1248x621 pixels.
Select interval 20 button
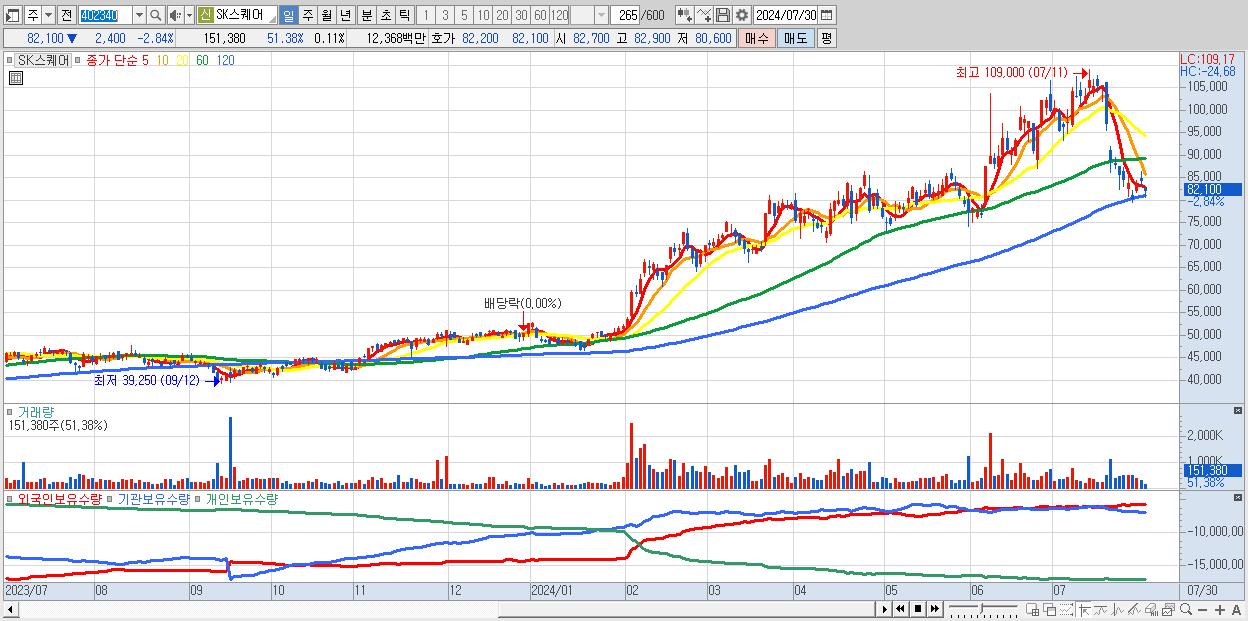point(502,15)
